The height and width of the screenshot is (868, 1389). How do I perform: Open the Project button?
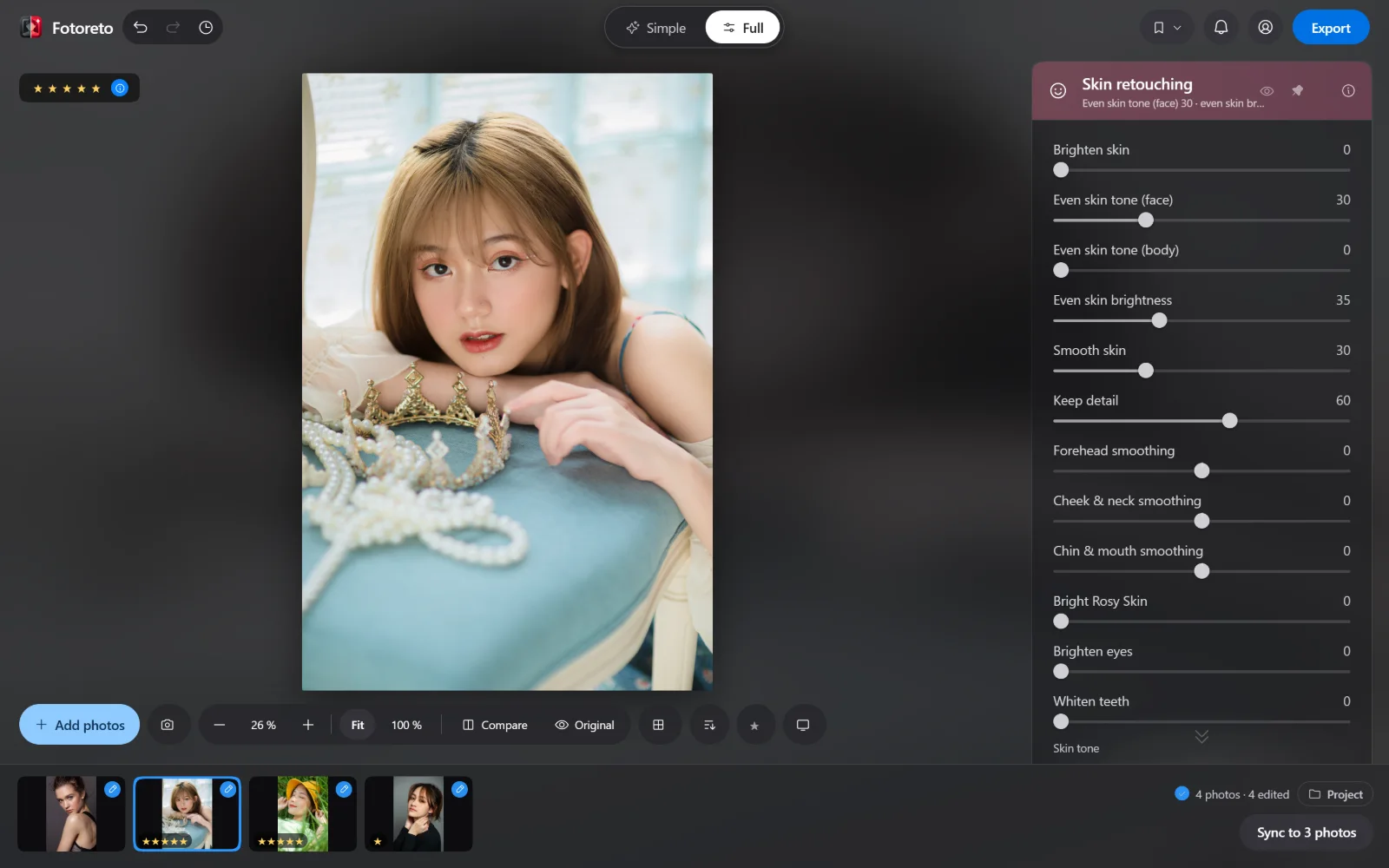pos(1335,793)
